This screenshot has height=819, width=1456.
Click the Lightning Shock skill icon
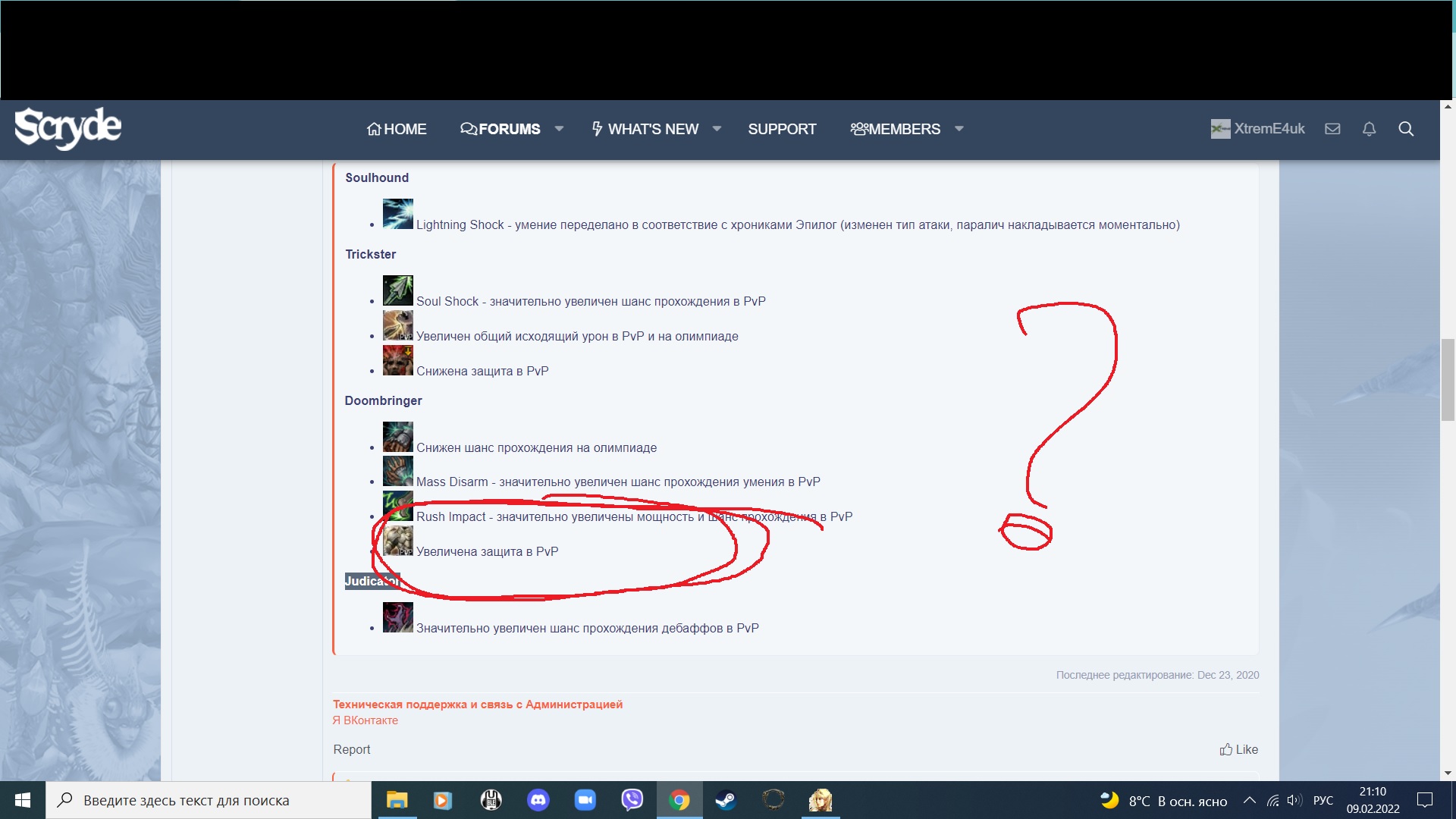(397, 214)
